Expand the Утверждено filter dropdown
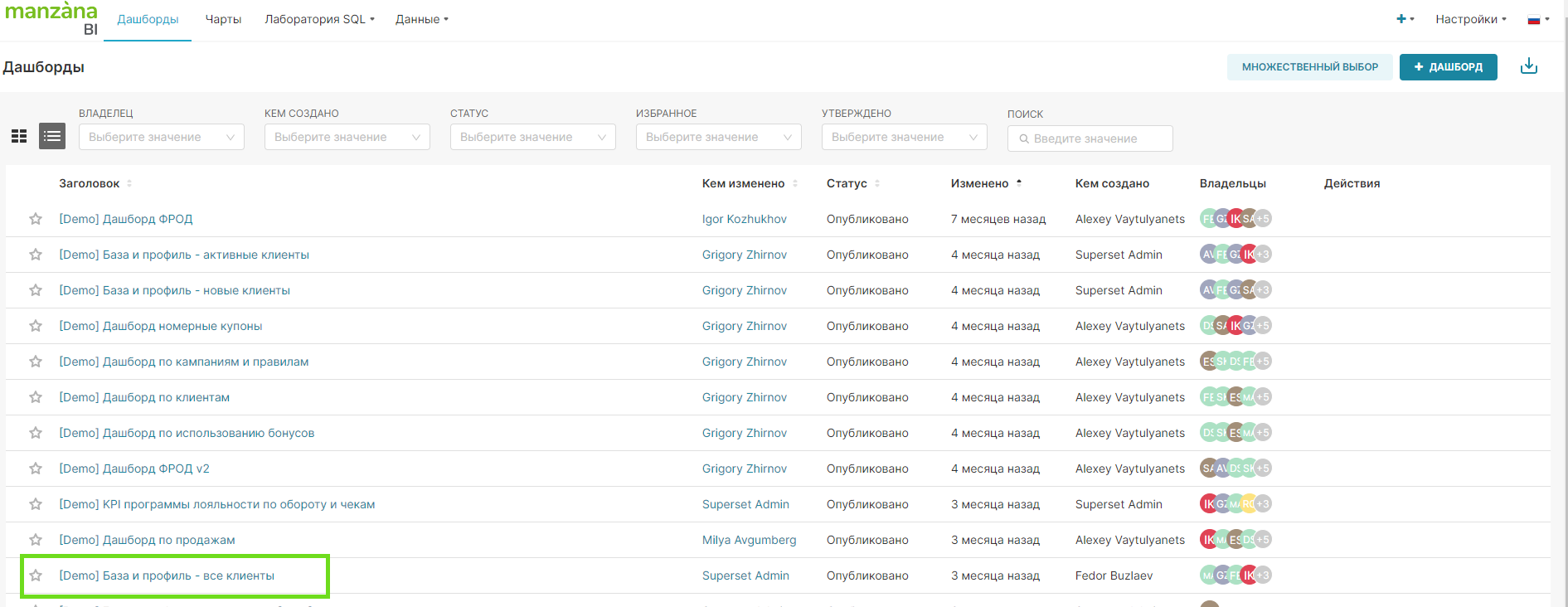 pos(904,137)
